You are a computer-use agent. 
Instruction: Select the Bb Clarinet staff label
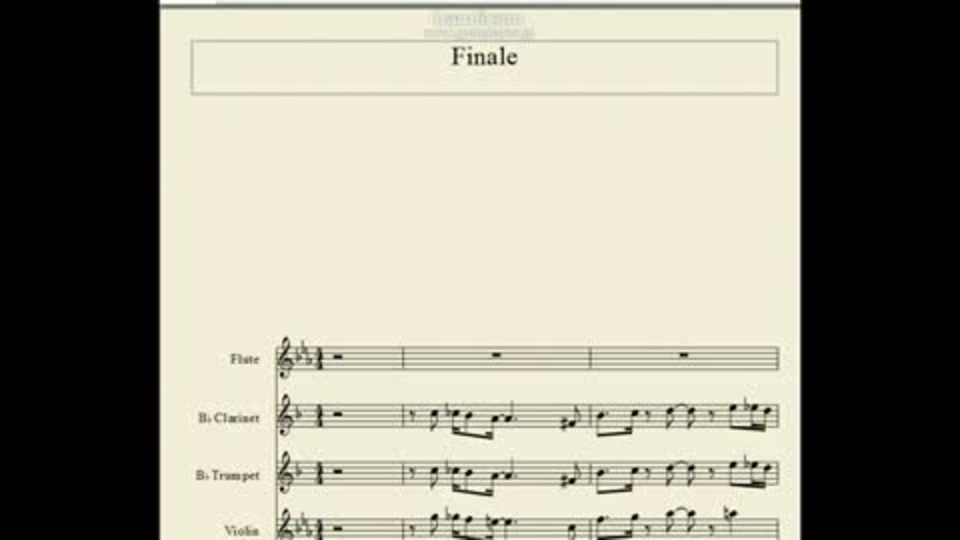pyautogui.click(x=228, y=418)
